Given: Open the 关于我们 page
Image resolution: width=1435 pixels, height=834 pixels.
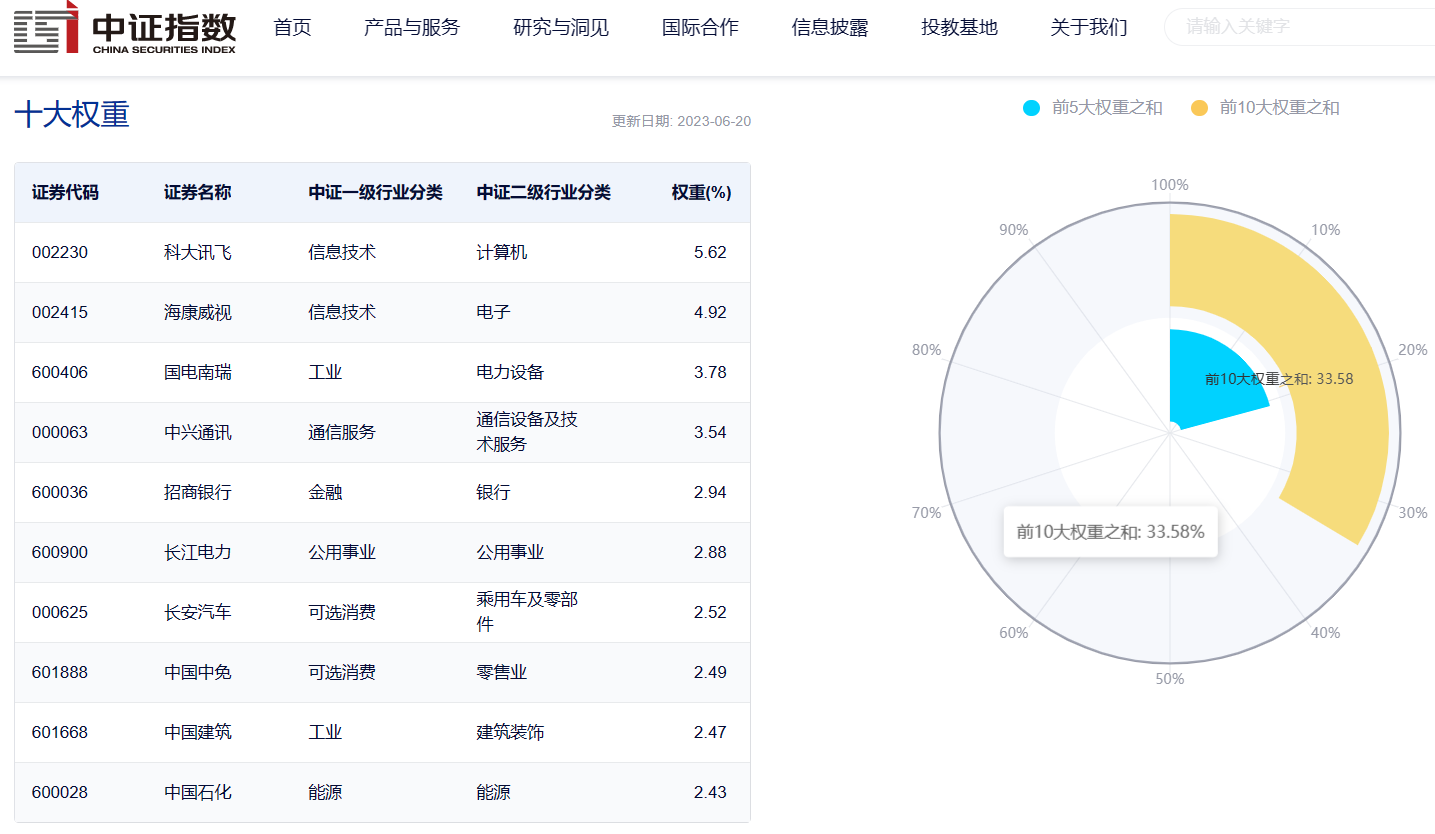Looking at the screenshot, I should point(1089,28).
